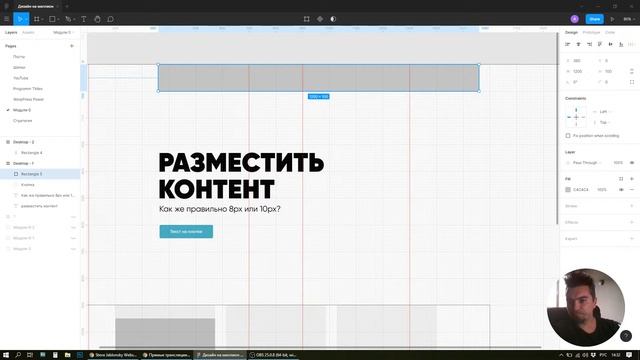
Task: Click the CACACA fill color swatch
Action: coord(568,190)
